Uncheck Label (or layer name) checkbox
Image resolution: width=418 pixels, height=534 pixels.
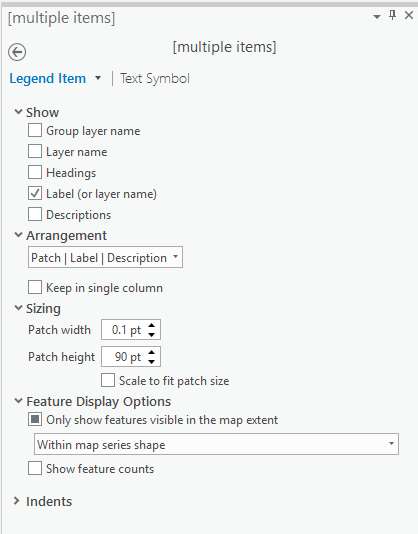point(35,193)
